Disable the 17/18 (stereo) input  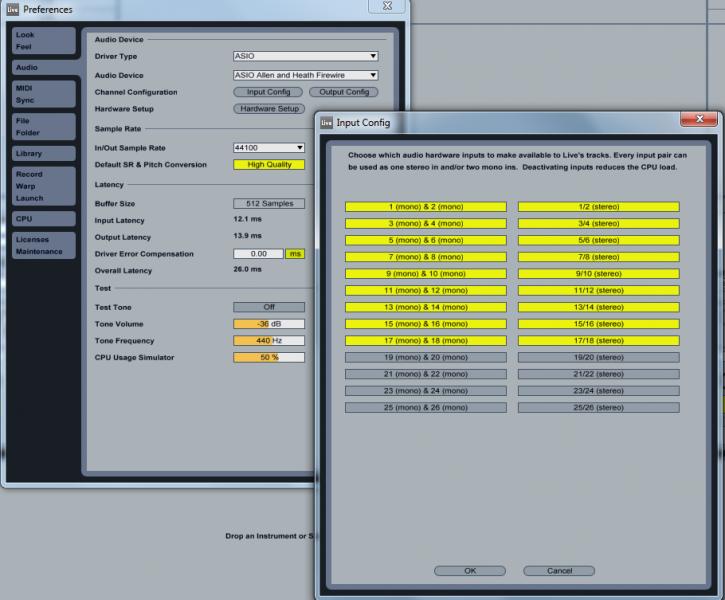click(x=599, y=341)
